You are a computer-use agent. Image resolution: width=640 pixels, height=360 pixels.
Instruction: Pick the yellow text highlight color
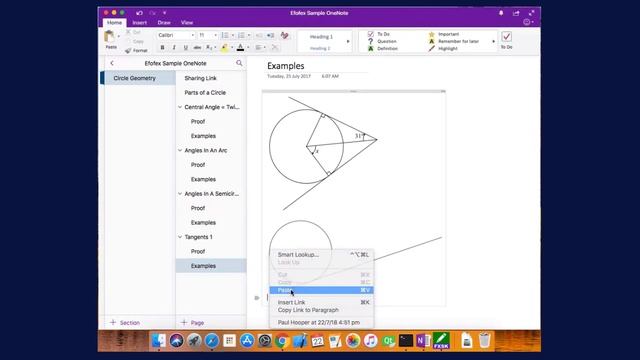coord(224,48)
